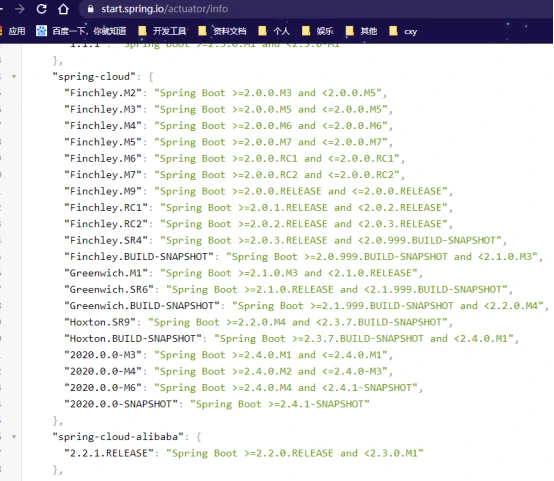Click value "Spring Boot >=2.0.0.RC1 and <=2.0.0.RC1"
Viewport: 554px width, 481px height.
coord(277,158)
